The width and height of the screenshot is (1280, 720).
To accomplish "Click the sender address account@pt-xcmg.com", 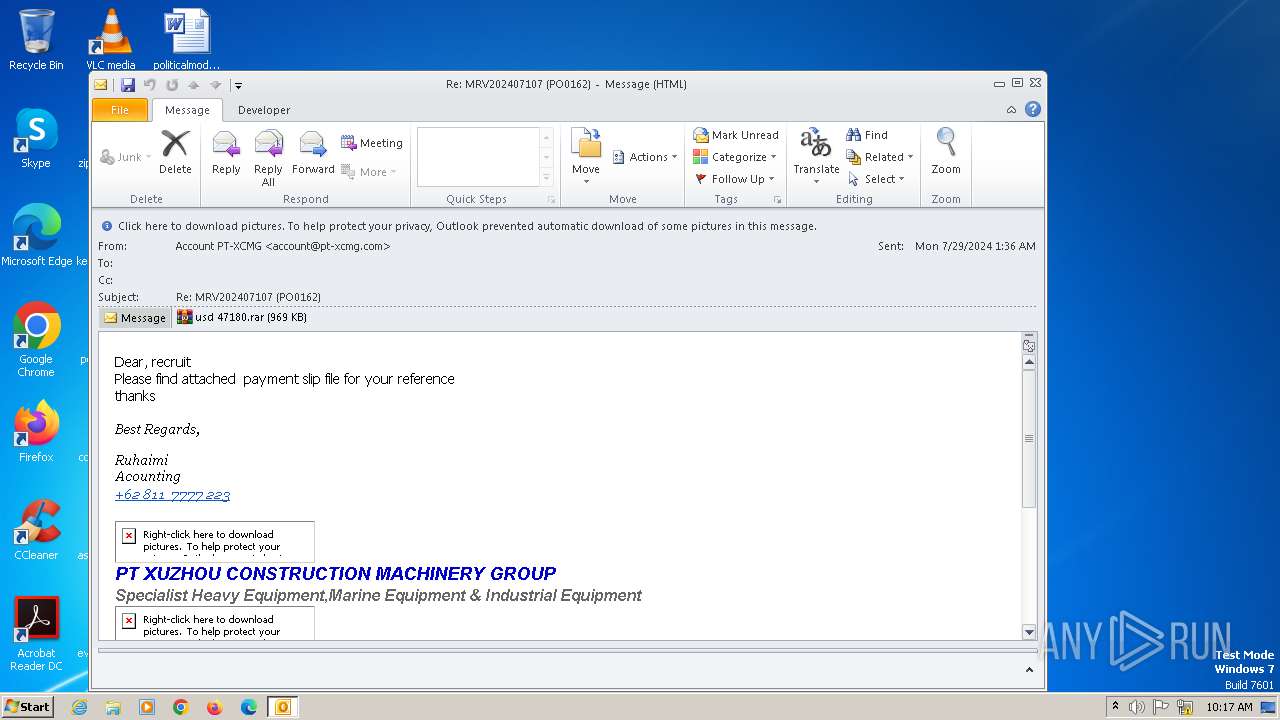I will [328, 246].
